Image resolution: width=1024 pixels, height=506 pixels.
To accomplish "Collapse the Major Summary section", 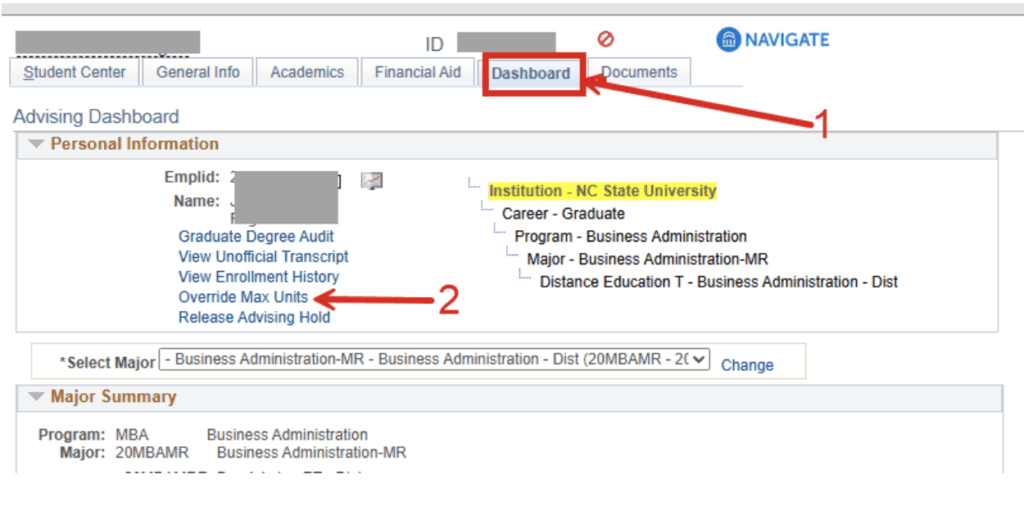I will click(37, 397).
